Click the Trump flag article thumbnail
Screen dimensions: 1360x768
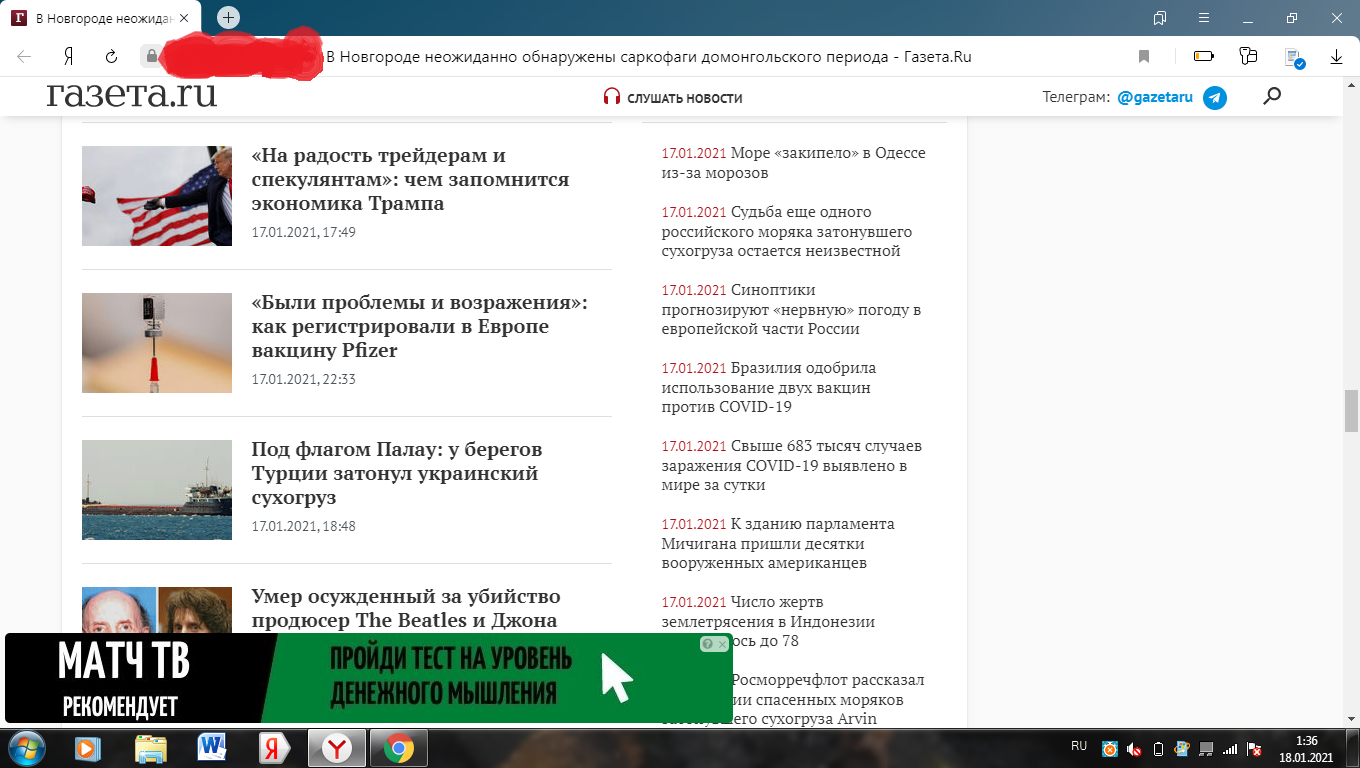point(157,196)
